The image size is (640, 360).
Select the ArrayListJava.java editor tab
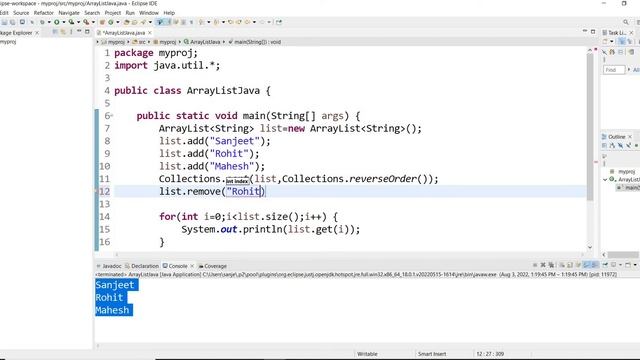pyautogui.click(x=124, y=33)
